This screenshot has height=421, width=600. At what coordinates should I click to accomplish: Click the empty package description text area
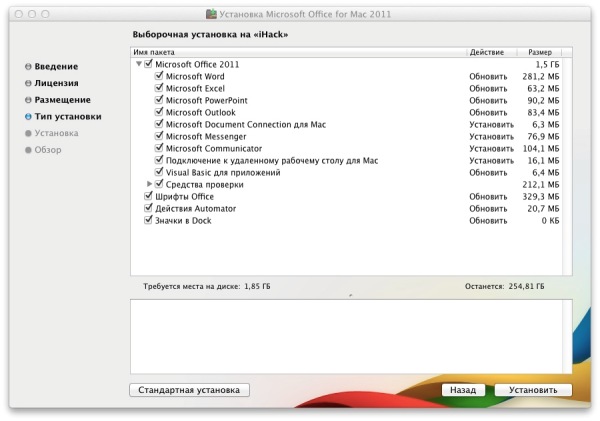click(x=347, y=337)
